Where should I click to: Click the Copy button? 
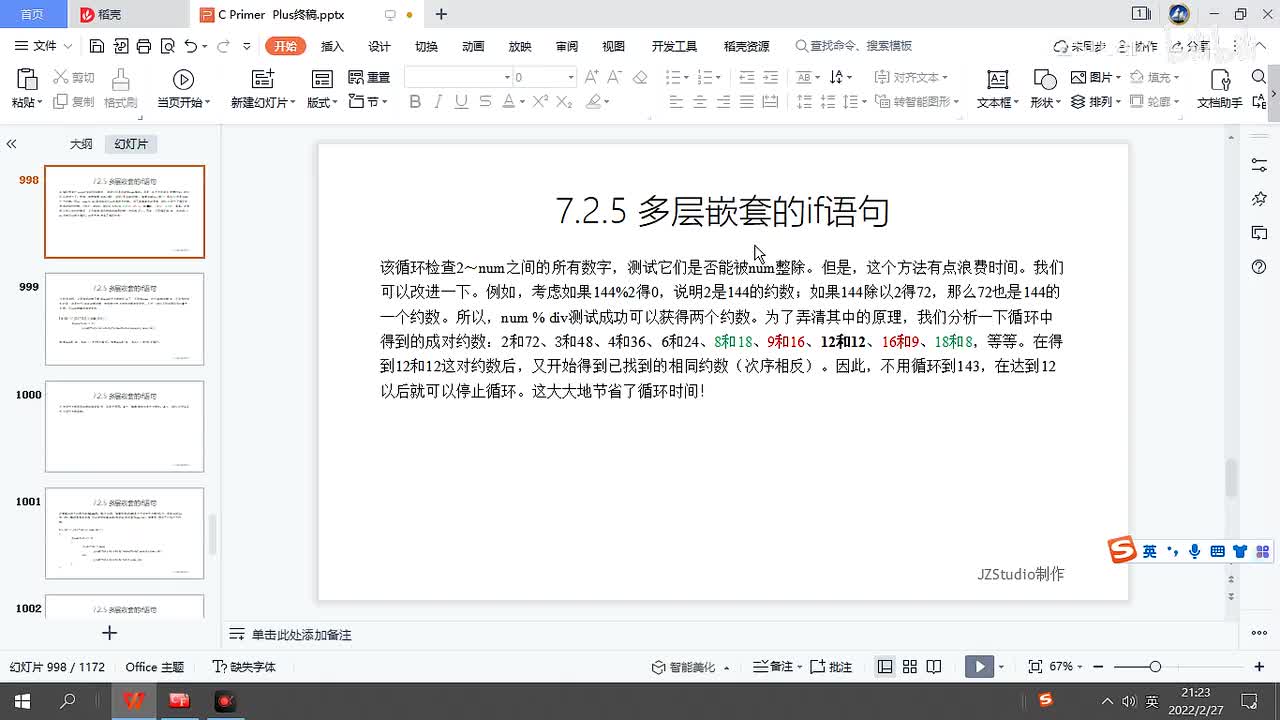click(x=74, y=101)
